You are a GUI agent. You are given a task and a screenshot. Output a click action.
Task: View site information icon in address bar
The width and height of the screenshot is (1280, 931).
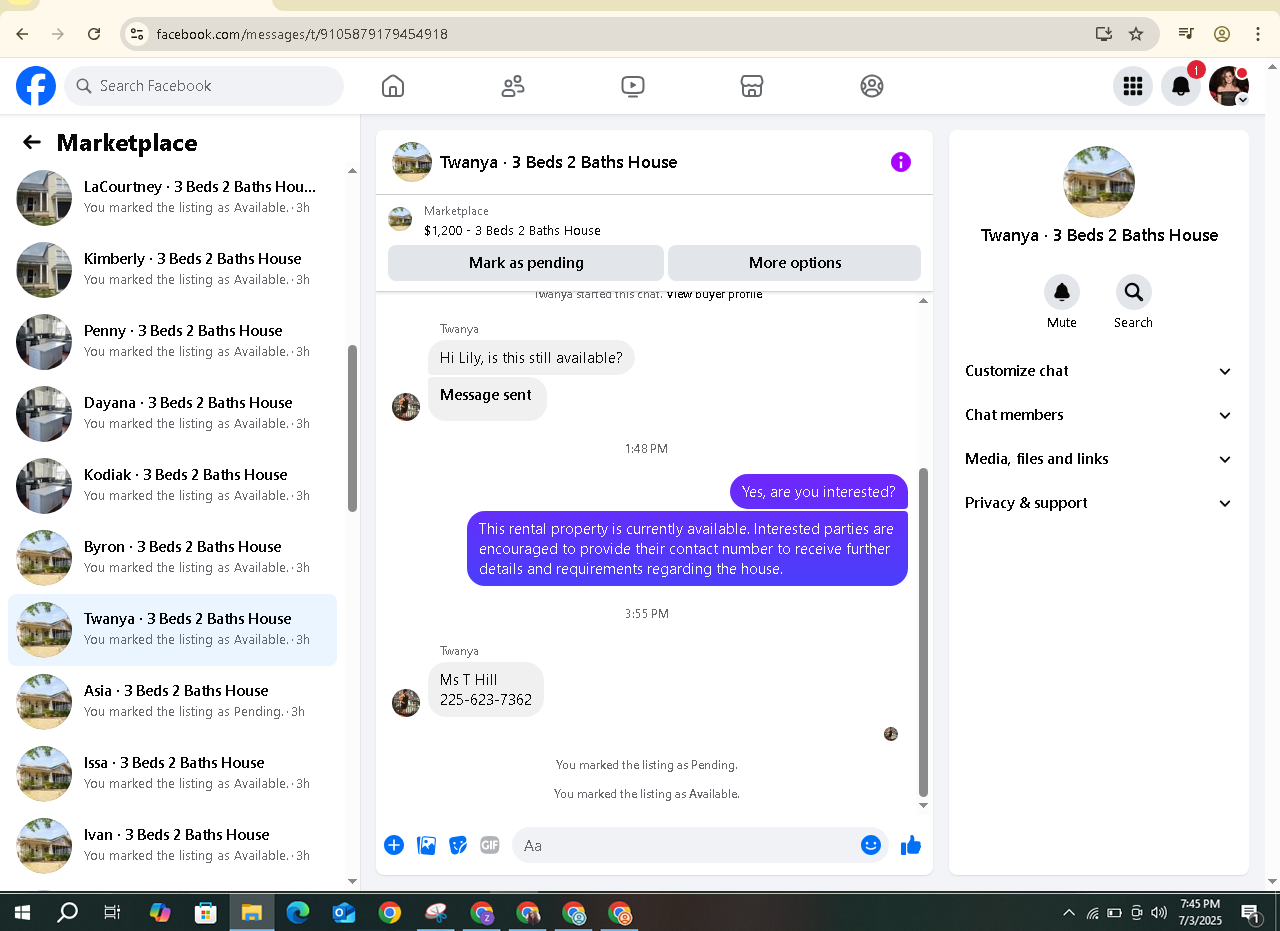[x=138, y=34]
